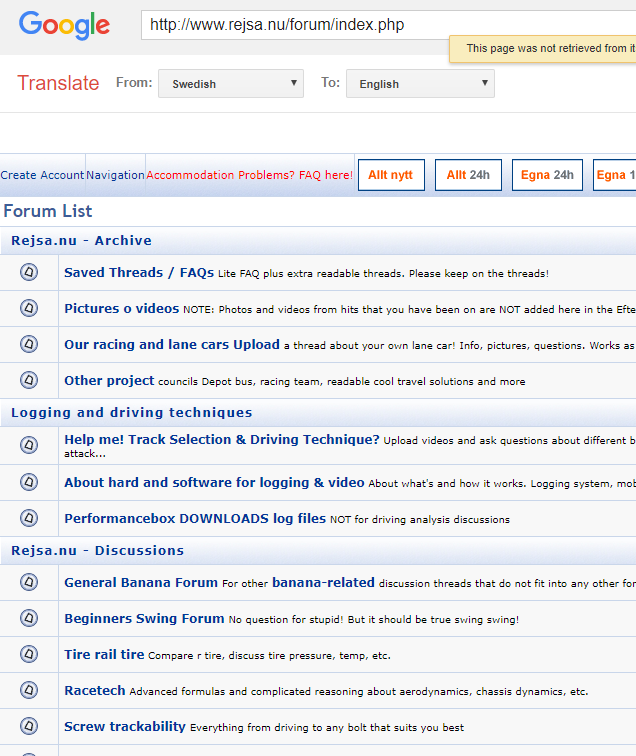
Task: Click text 'councils Depot bus, racing team'
Action: pos(241,382)
